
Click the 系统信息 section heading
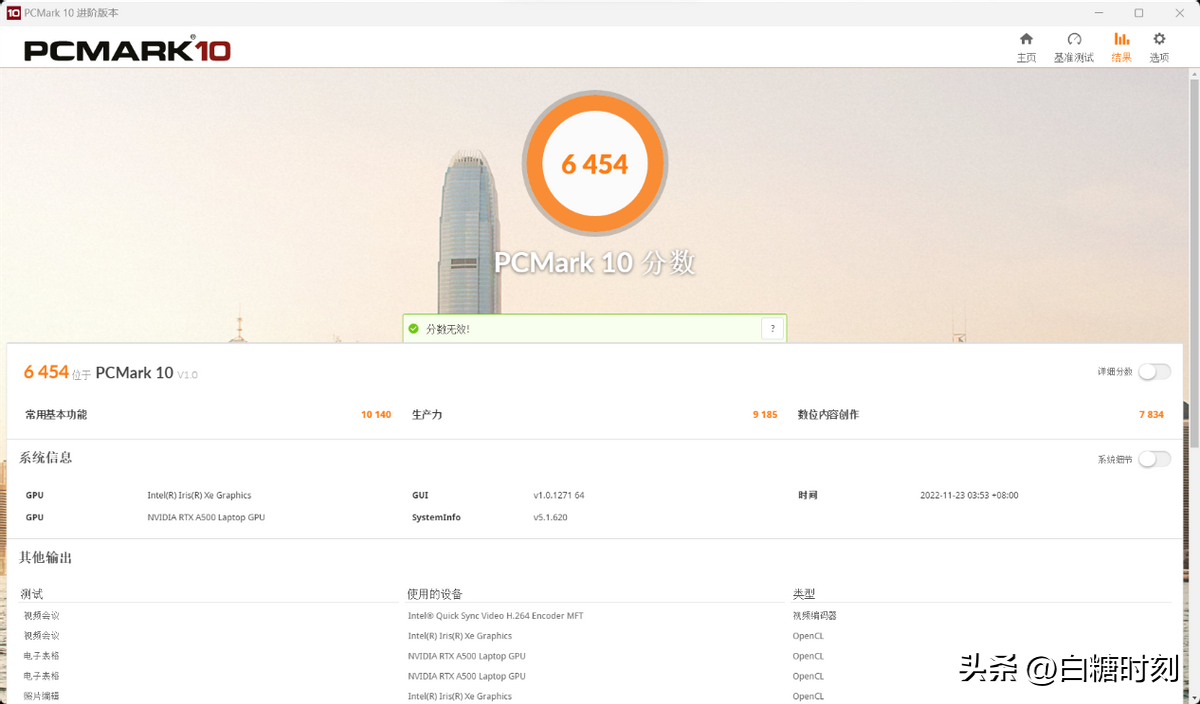click(46, 458)
